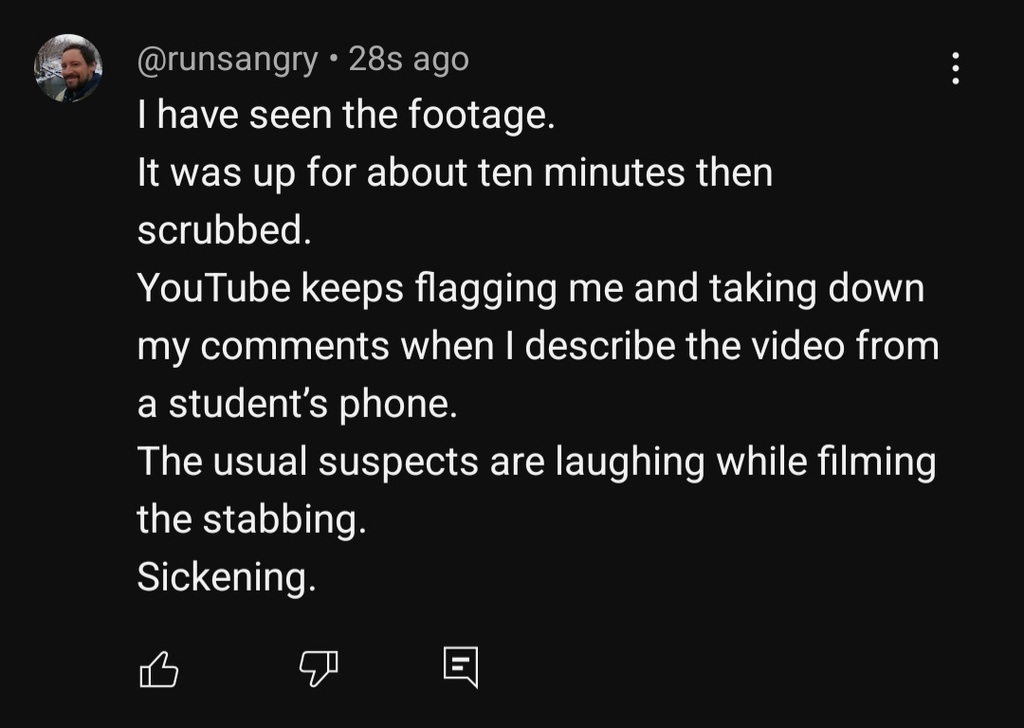Click the line starting "my comments when"
The image size is (1024, 728).
click(x=538, y=346)
